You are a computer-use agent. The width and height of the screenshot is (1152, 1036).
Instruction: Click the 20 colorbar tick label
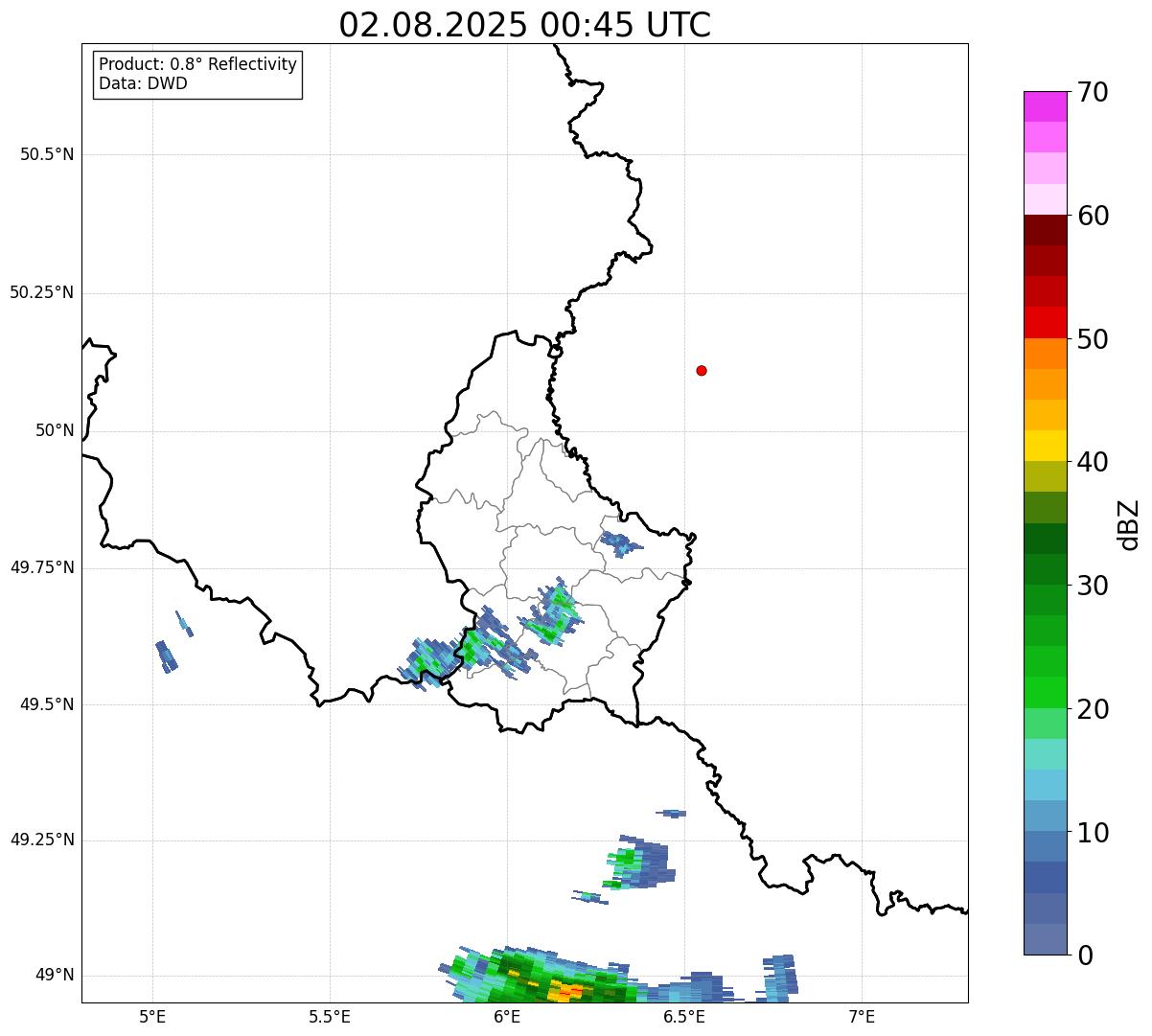pyautogui.click(x=1093, y=709)
